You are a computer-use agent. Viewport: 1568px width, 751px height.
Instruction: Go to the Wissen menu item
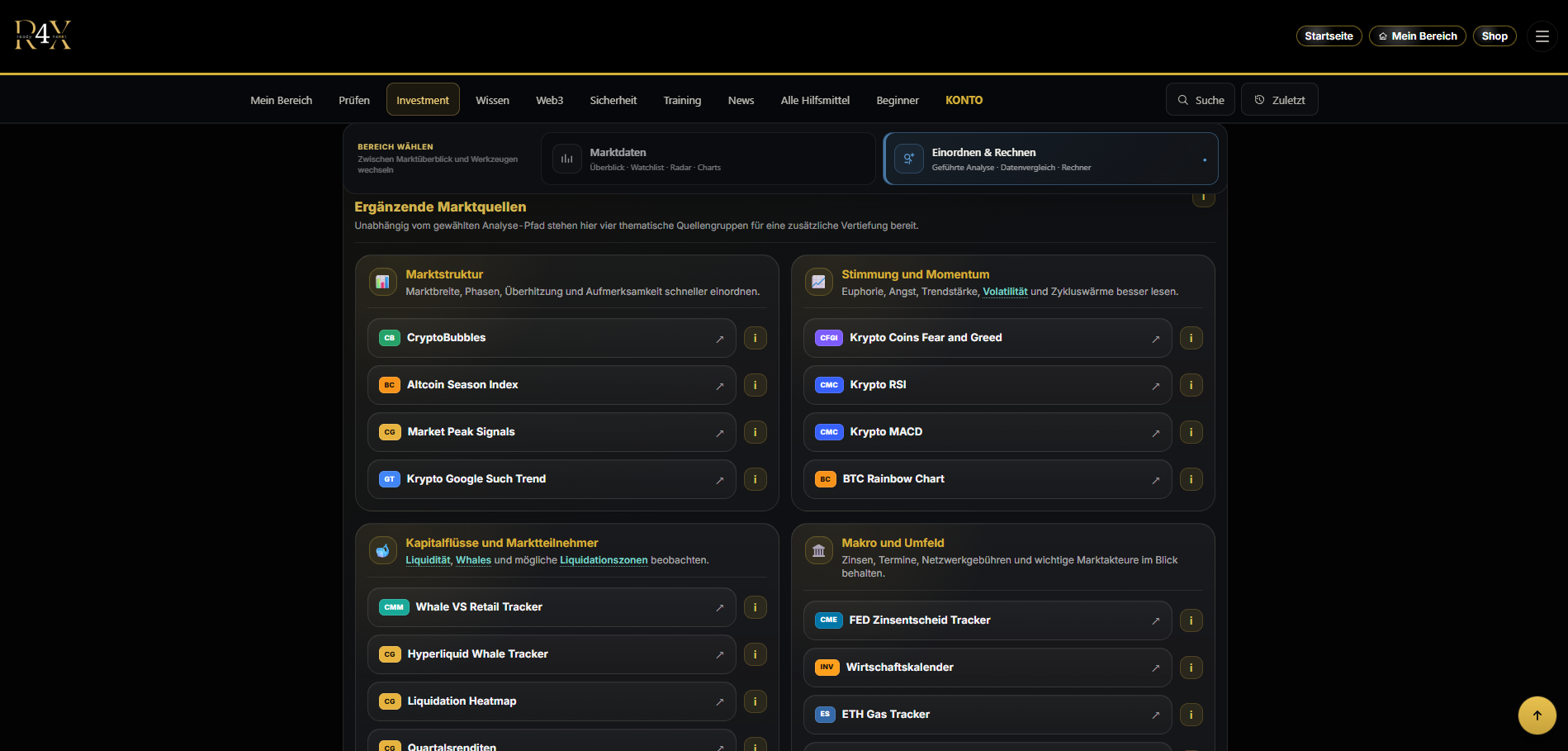click(492, 100)
